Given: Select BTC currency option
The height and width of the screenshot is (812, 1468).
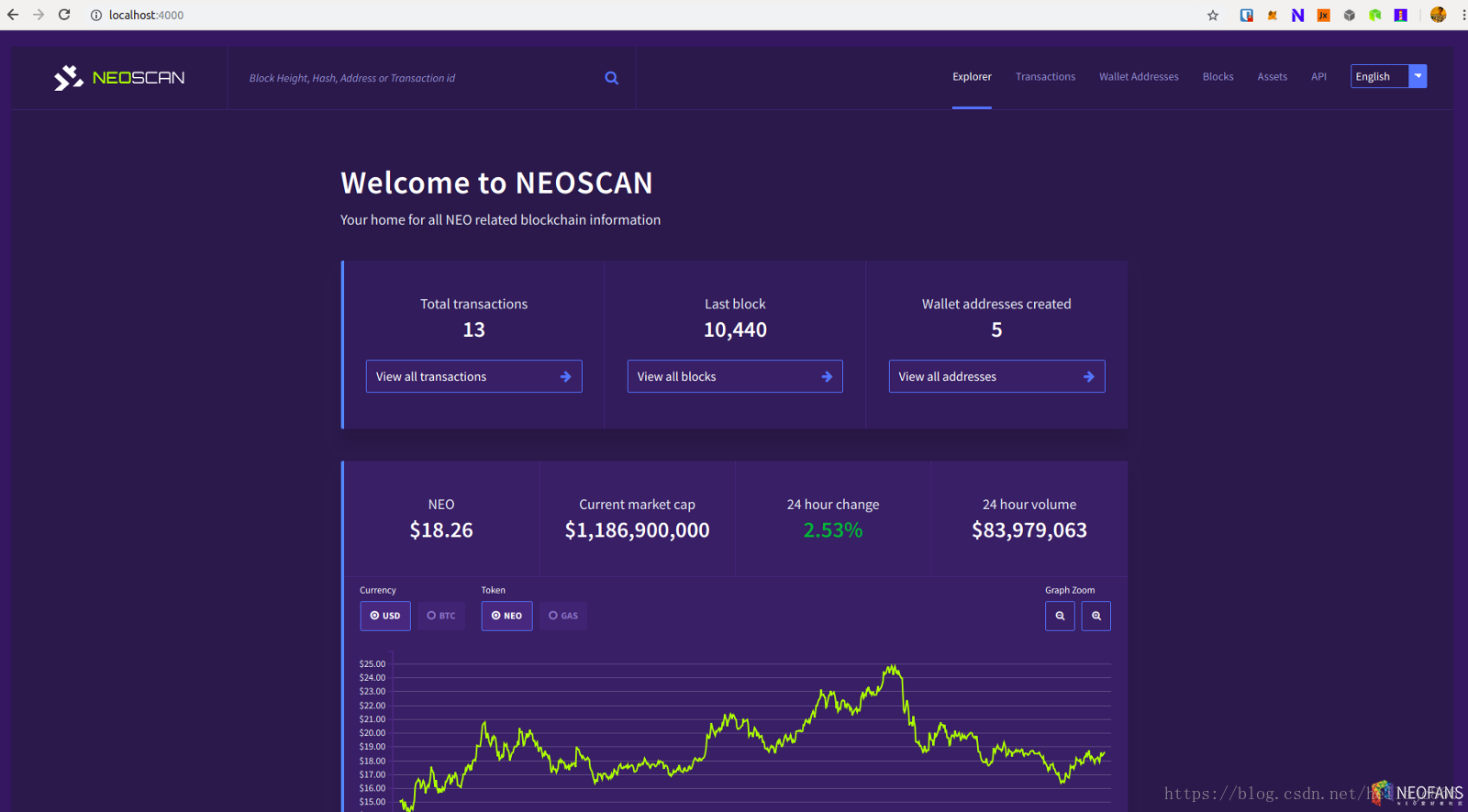Looking at the screenshot, I should tap(441, 616).
